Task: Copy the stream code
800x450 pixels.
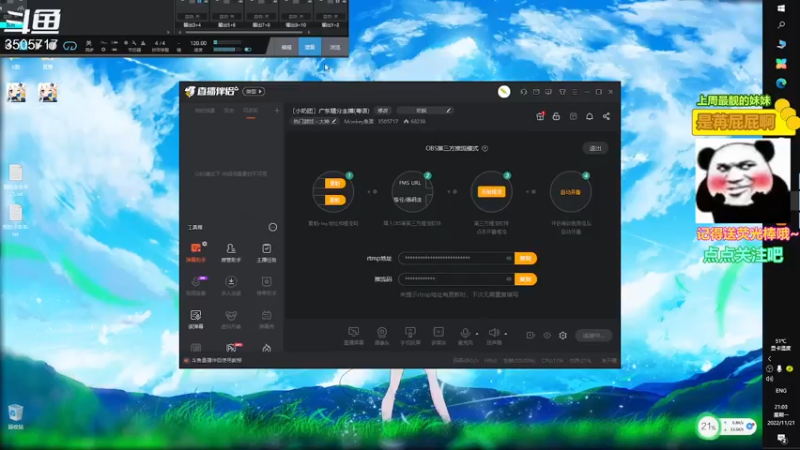Action: coord(526,279)
